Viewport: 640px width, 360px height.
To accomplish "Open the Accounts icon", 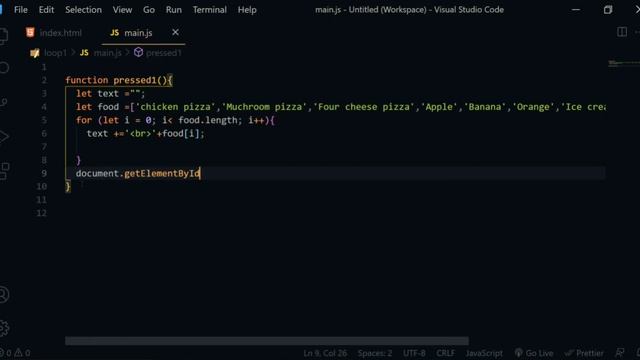I will coord(4,295).
